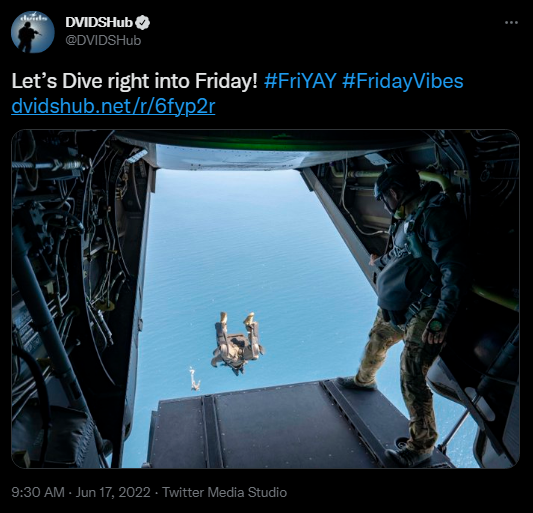The height and width of the screenshot is (513, 533).
Task: Open the DVIDSHub profile avatar
Action: tap(33, 32)
